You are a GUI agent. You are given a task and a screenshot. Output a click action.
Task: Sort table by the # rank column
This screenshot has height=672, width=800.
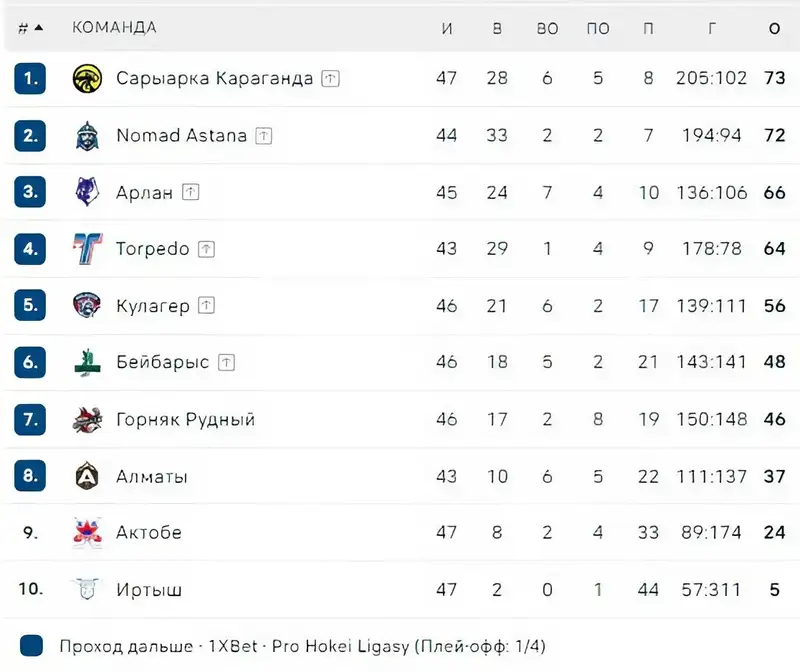tap(30, 28)
